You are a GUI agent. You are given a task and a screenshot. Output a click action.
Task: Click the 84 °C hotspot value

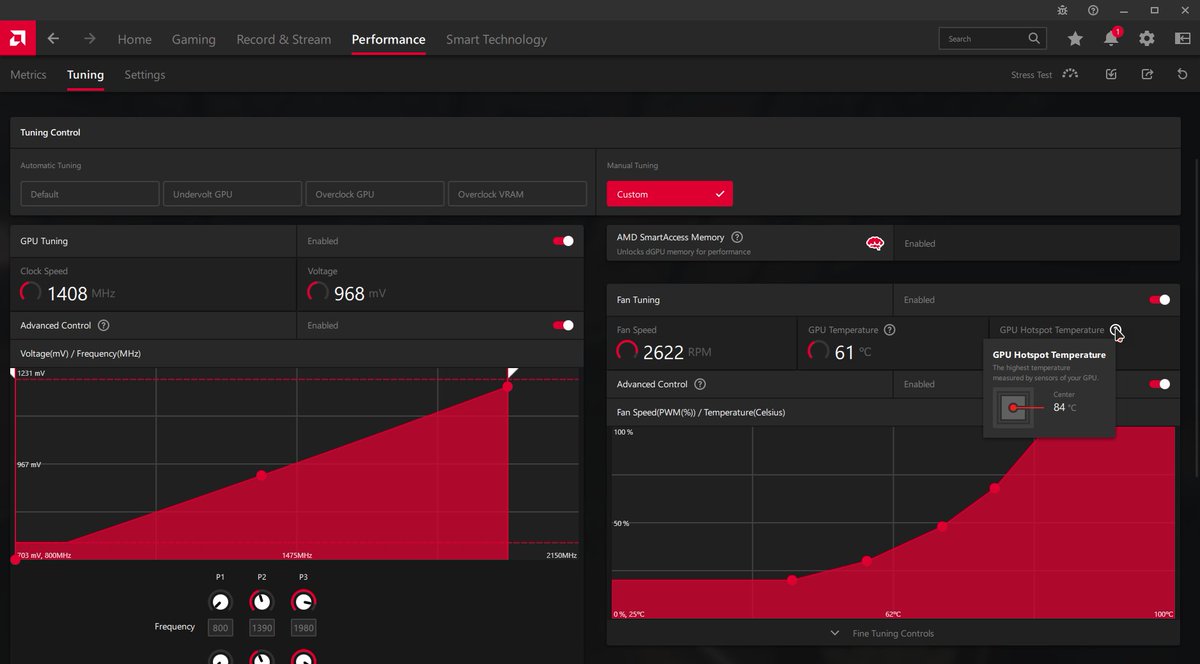[x=1065, y=408]
